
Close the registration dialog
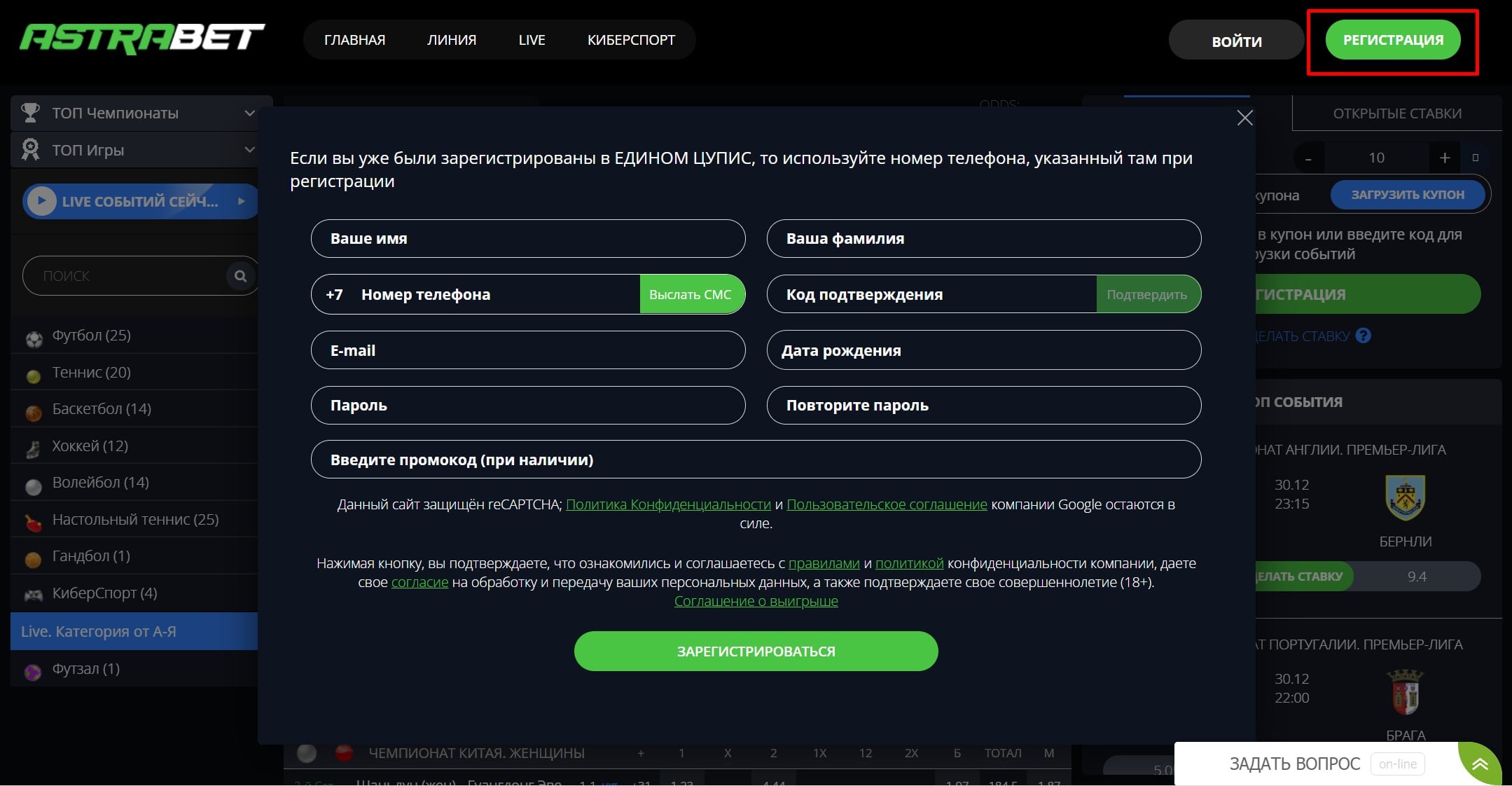tap(1244, 118)
